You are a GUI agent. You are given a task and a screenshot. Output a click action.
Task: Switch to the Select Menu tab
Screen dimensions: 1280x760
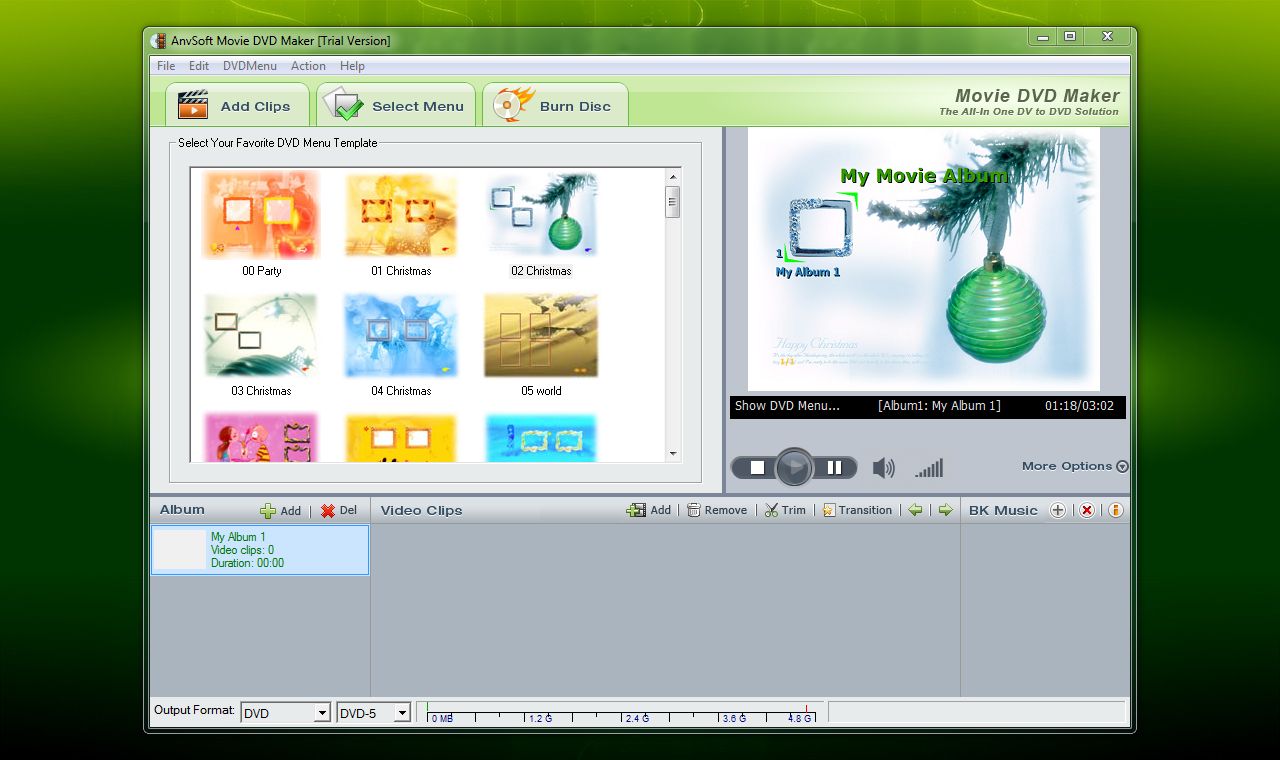[396, 105]
